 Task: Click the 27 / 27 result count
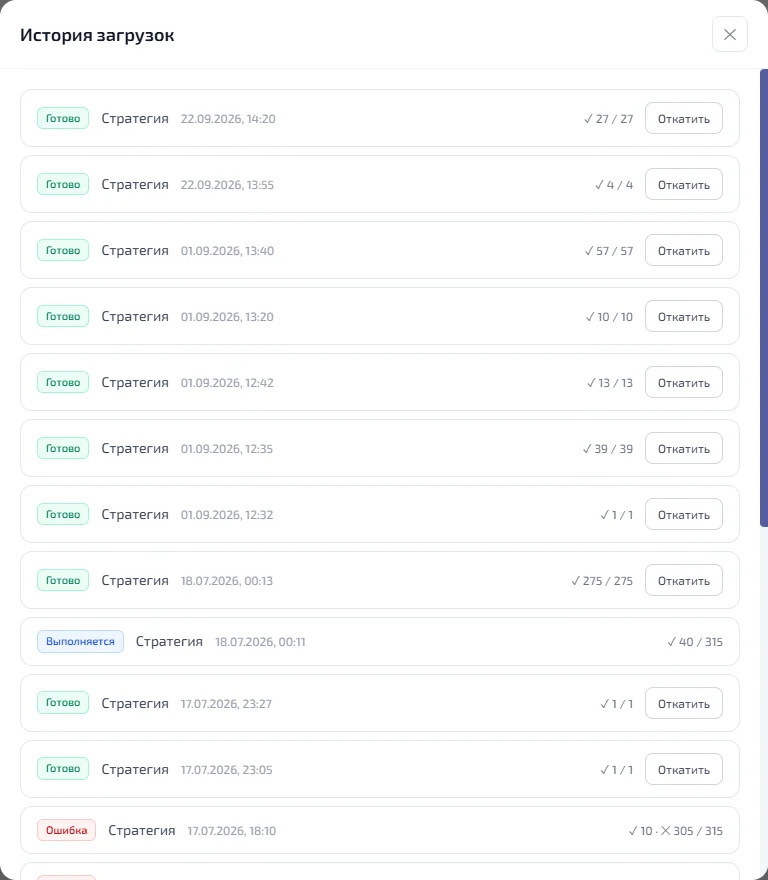(608, 119)
